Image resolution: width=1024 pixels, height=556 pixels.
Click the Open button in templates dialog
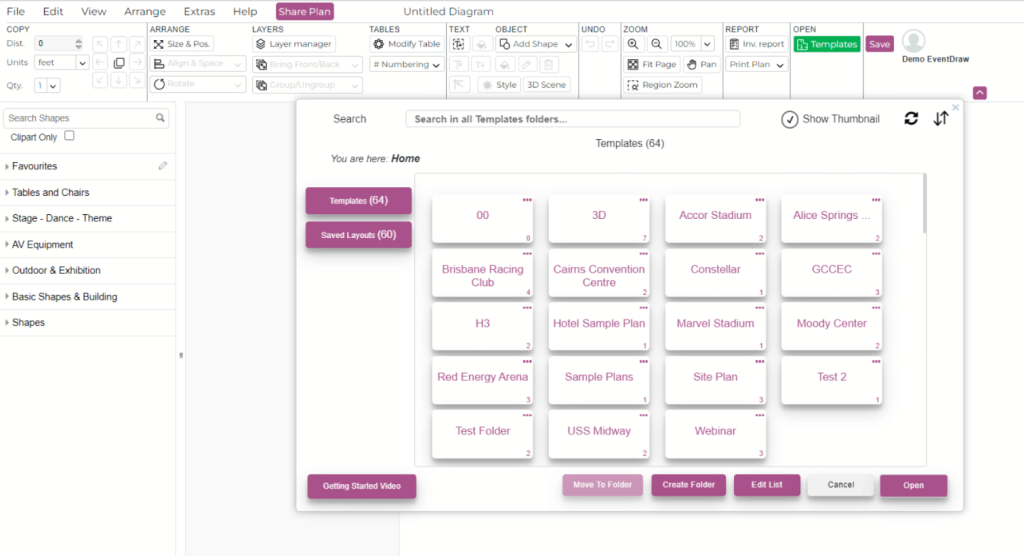coord(913,485)
